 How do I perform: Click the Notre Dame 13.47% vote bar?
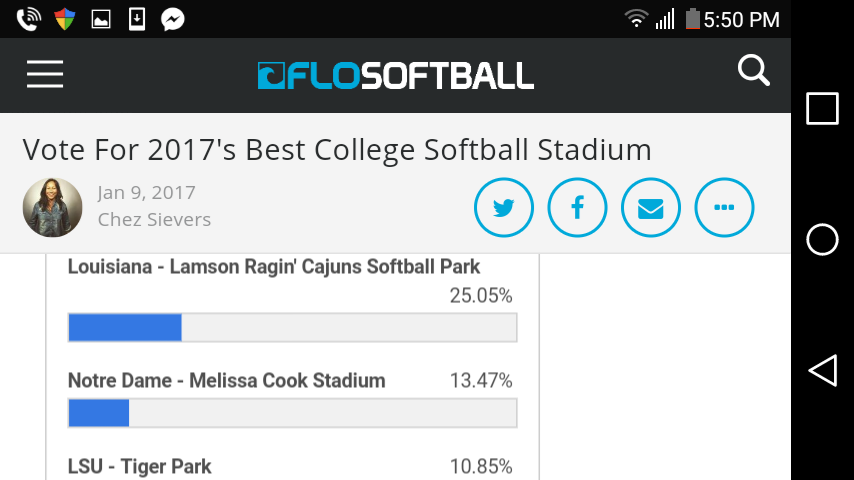click(x=292, y=413)
